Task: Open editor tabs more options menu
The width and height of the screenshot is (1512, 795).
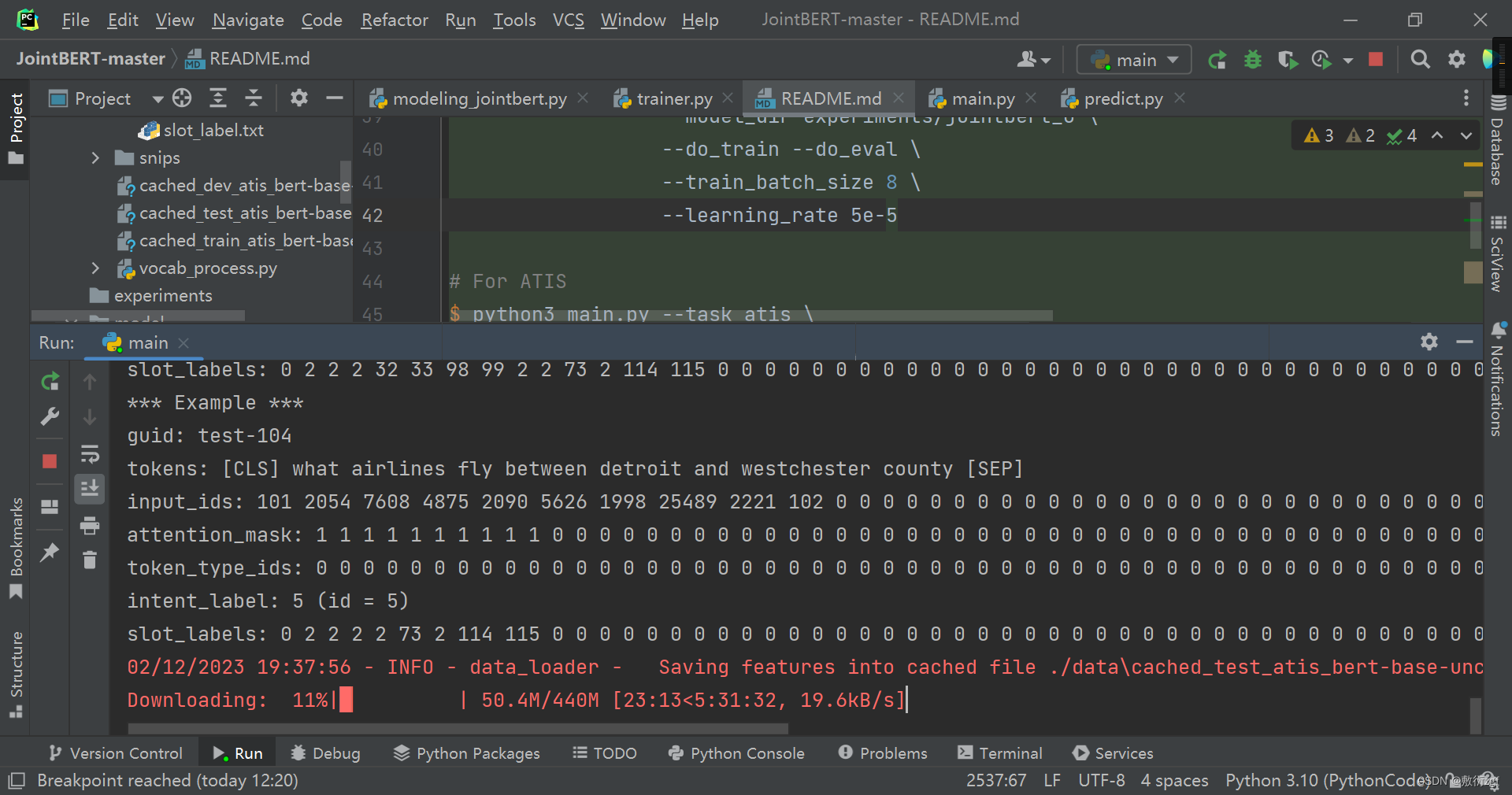Action: click(x=1466, y=98)
